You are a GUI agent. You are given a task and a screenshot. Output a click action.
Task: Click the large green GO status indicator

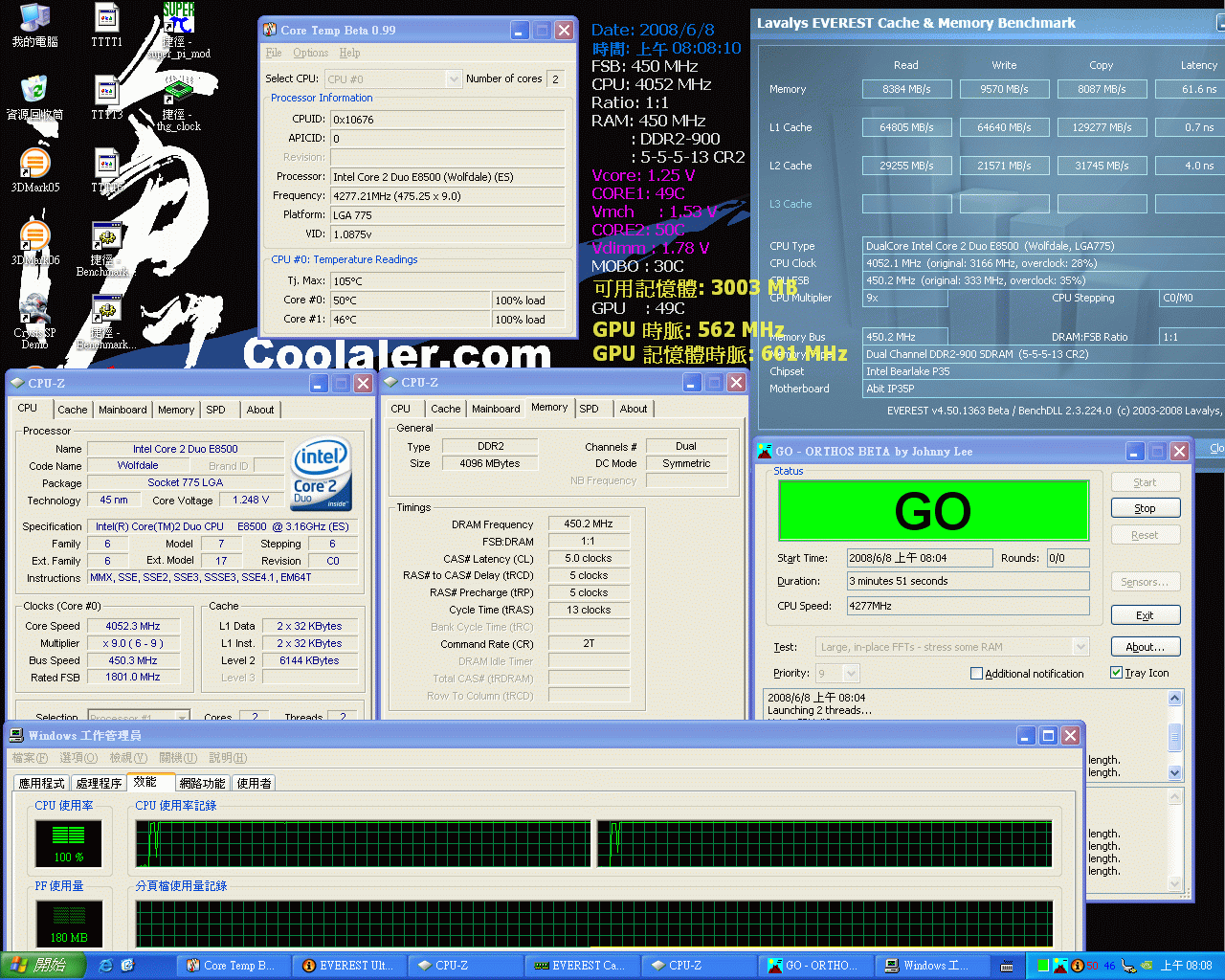(933, 511)
